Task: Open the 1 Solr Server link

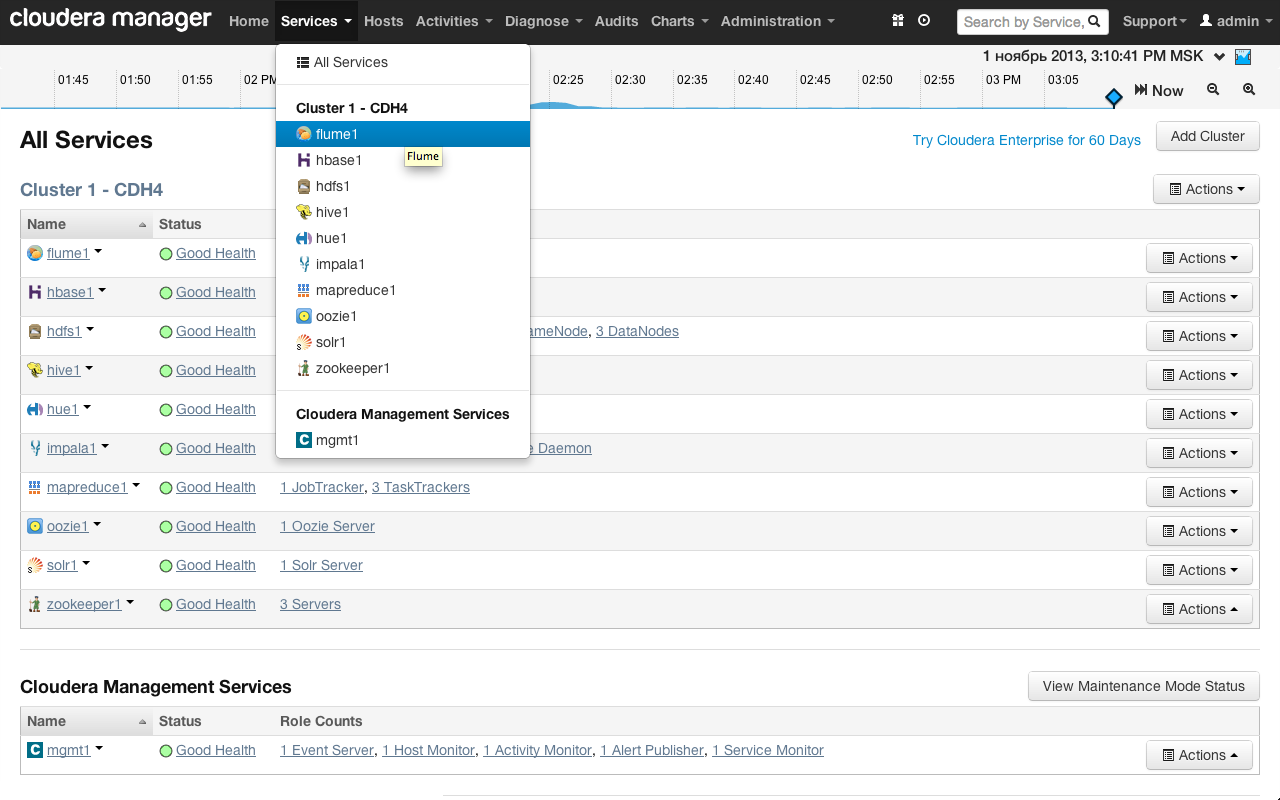Action: pyautogui.click(x=321, y=565)
